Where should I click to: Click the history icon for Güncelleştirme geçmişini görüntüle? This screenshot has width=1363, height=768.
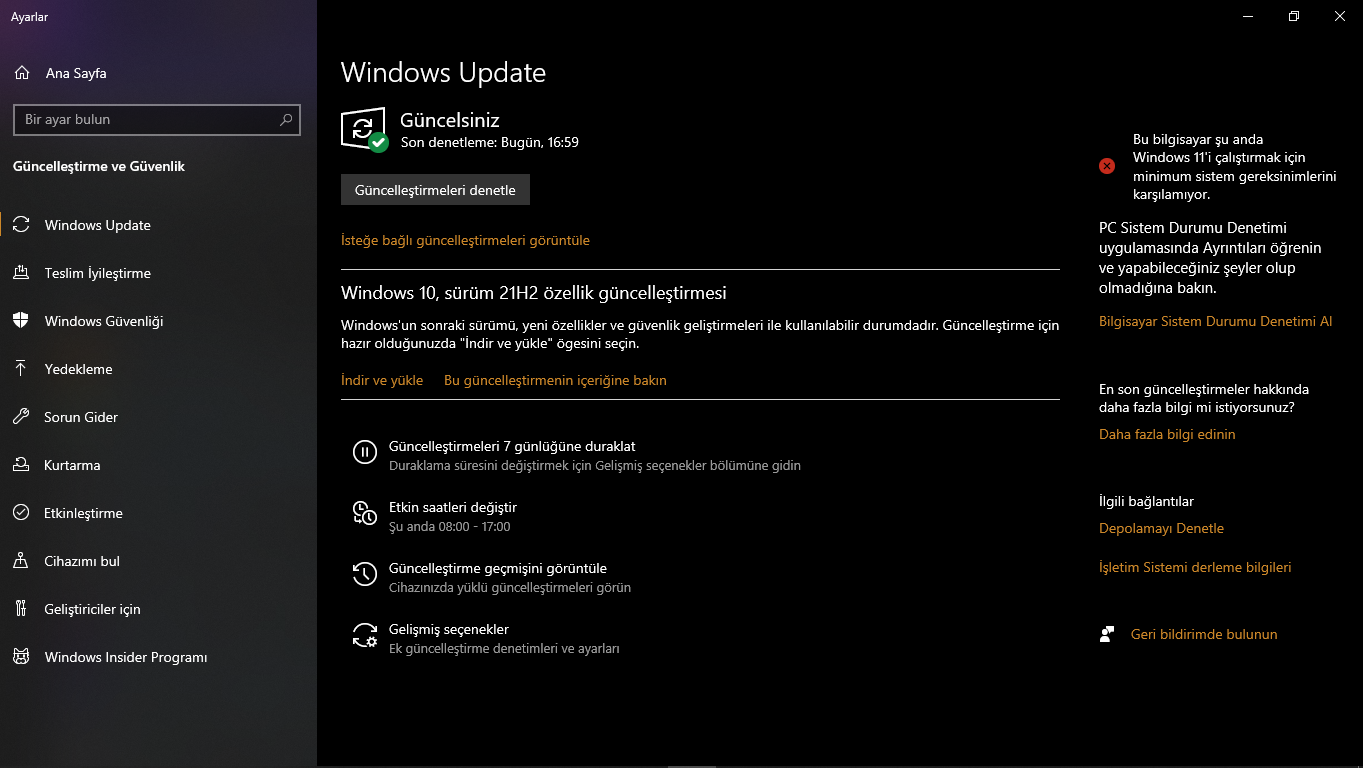pos(365,574)
